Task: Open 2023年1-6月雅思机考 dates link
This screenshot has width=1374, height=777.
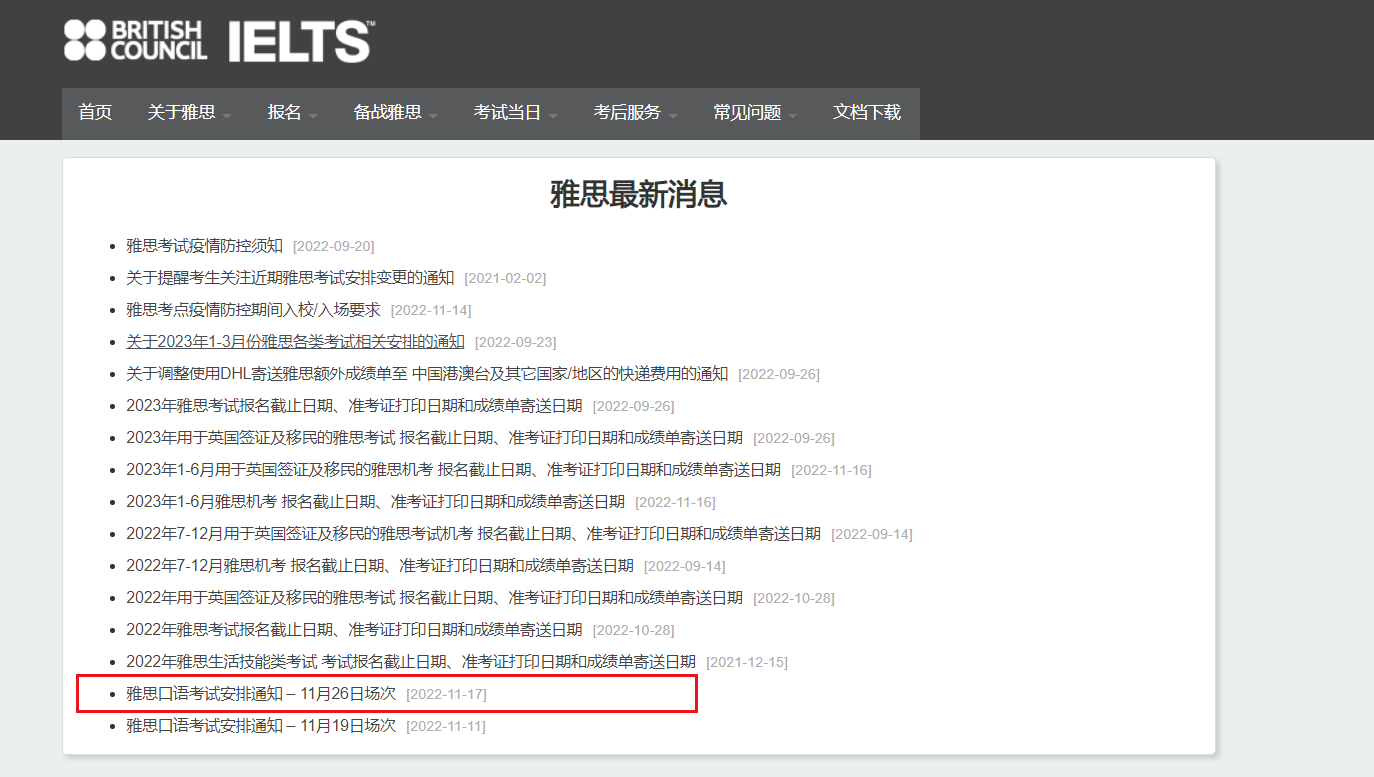Action: pos(375,502)
